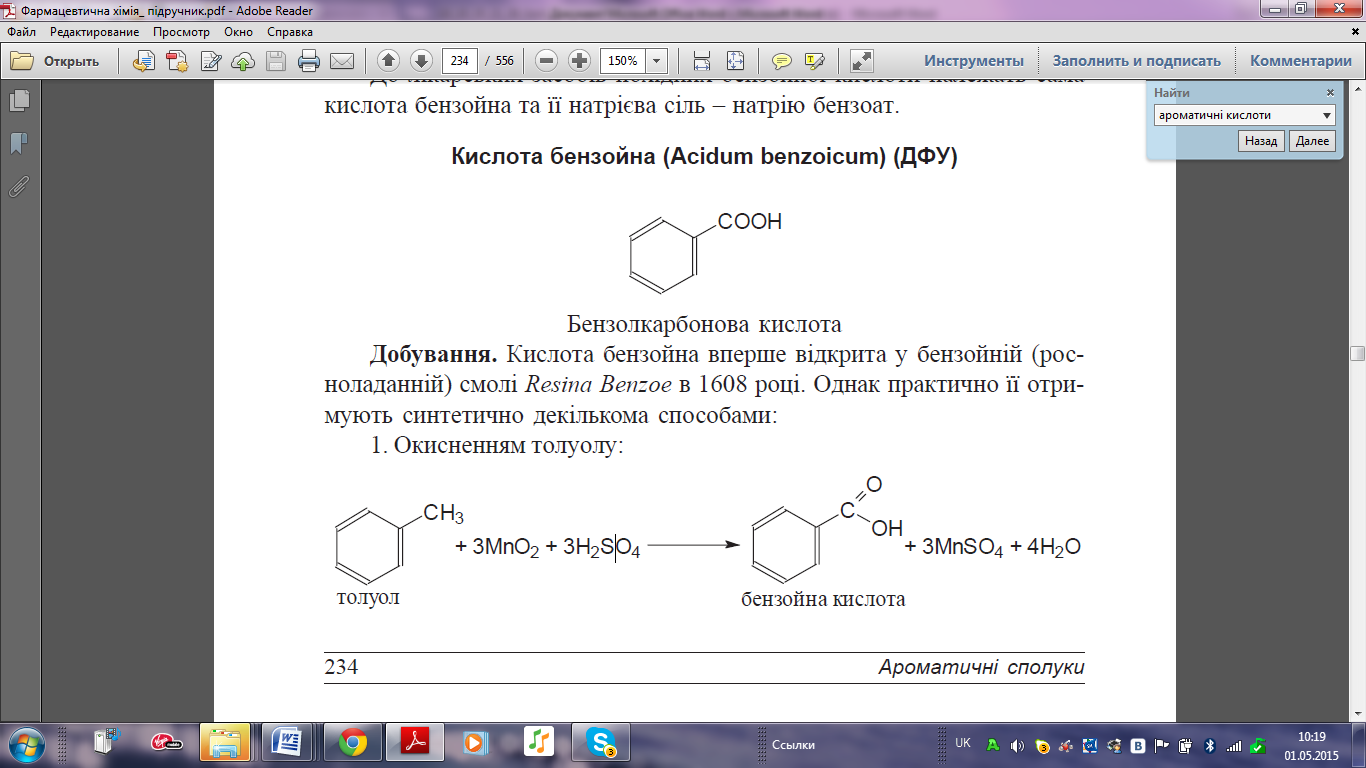1366x768 pixels.
Task: Click the find text field with ароматичні кислоти
Action: pyautogui.click(x=1236, y=115)
